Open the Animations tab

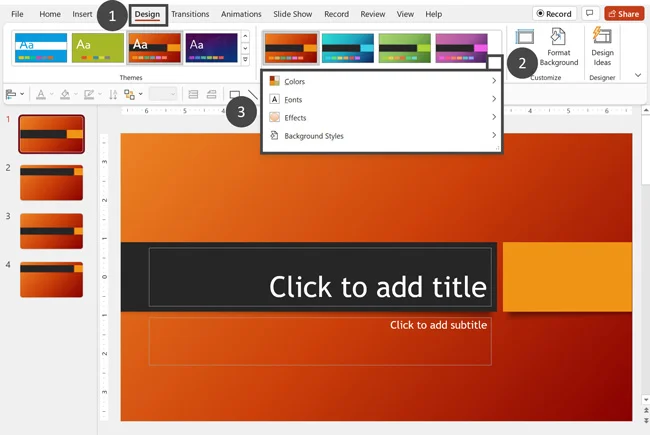(x=241, y=14)
